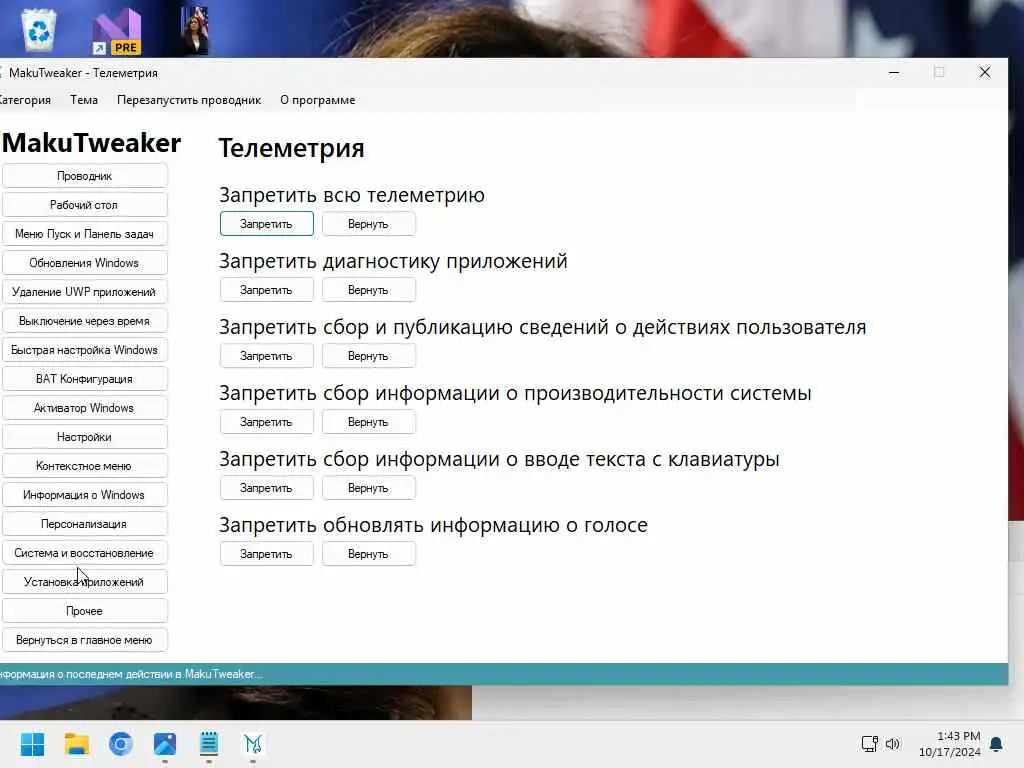Viewport: 1024px width, 768px height.
Task: Open the Windows Start menu
Action: [33, 744]
